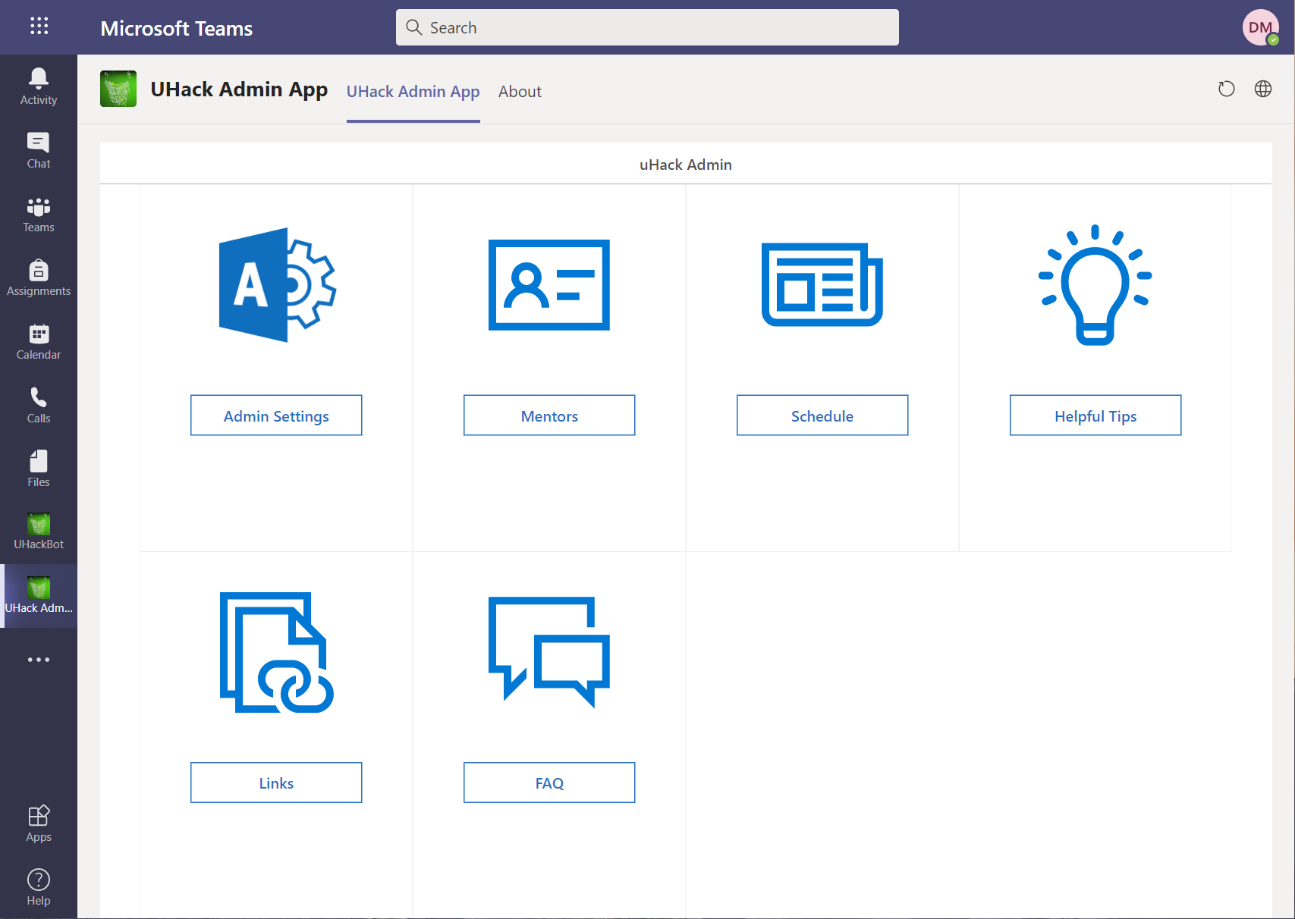
Task: Select the UHack Admin App tab
Action: tap(413, 91)
